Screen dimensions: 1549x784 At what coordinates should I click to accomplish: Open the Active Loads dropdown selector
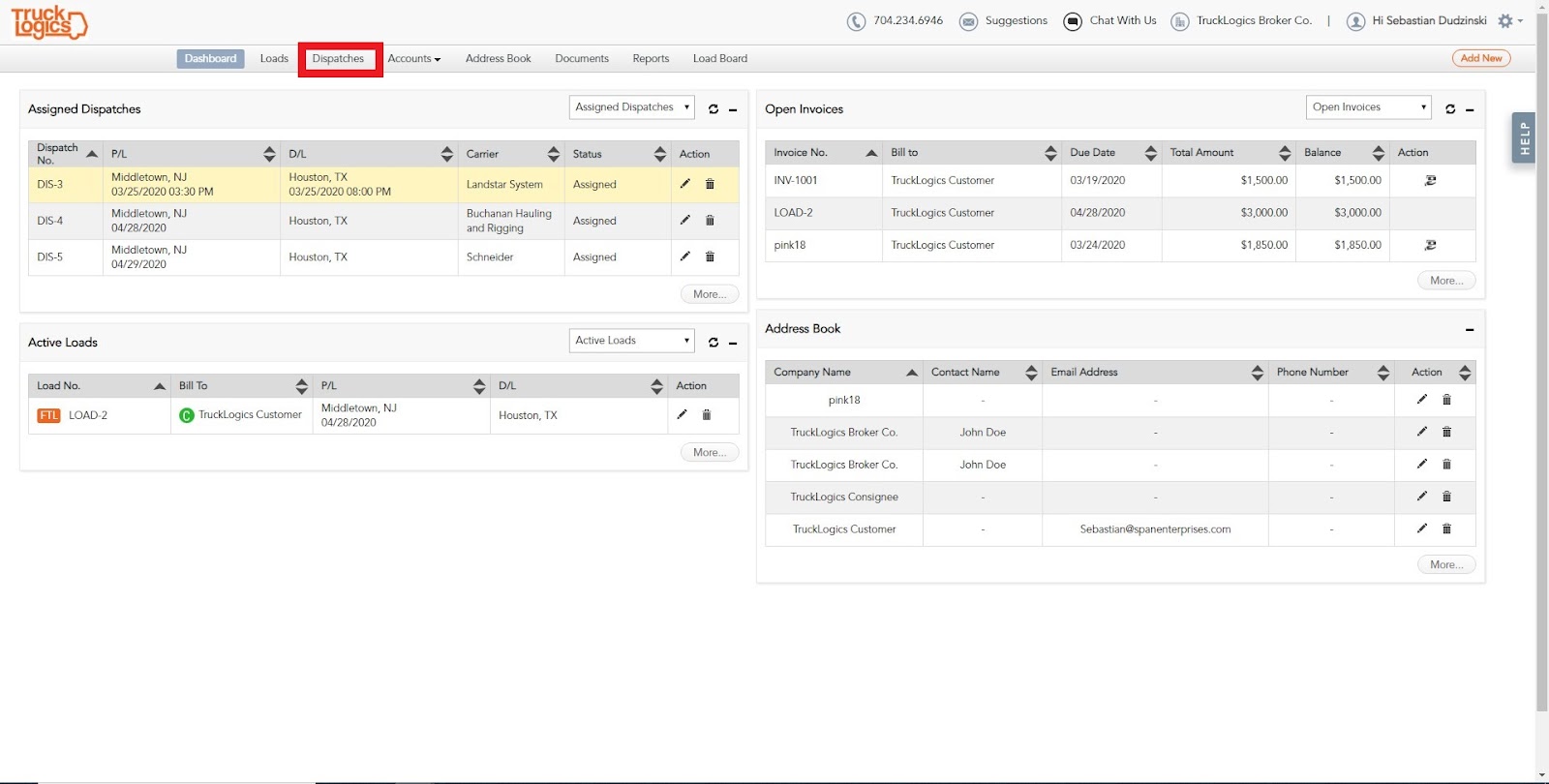[x=632, y=341]
